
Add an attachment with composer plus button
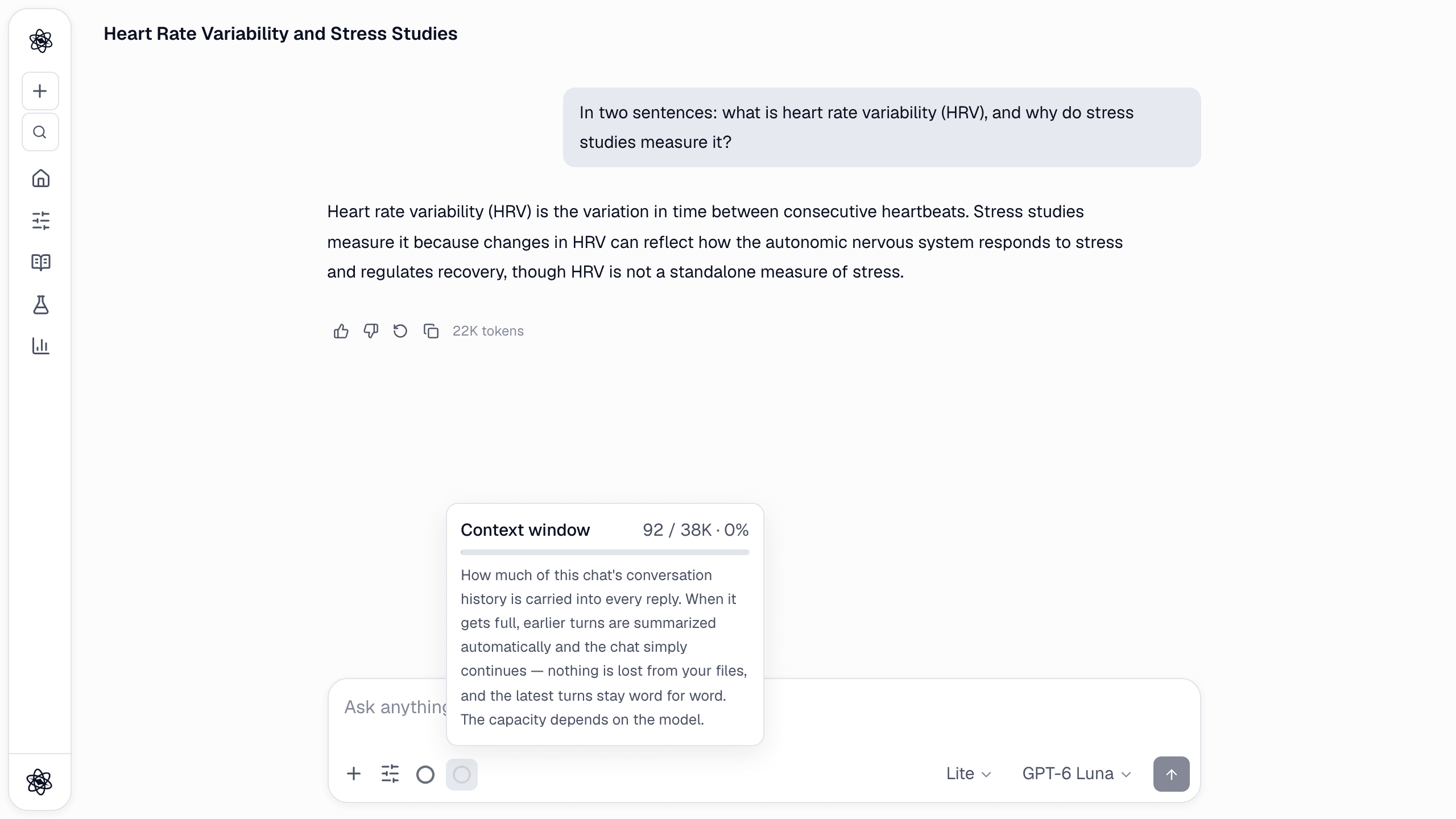tap(354, 774)
